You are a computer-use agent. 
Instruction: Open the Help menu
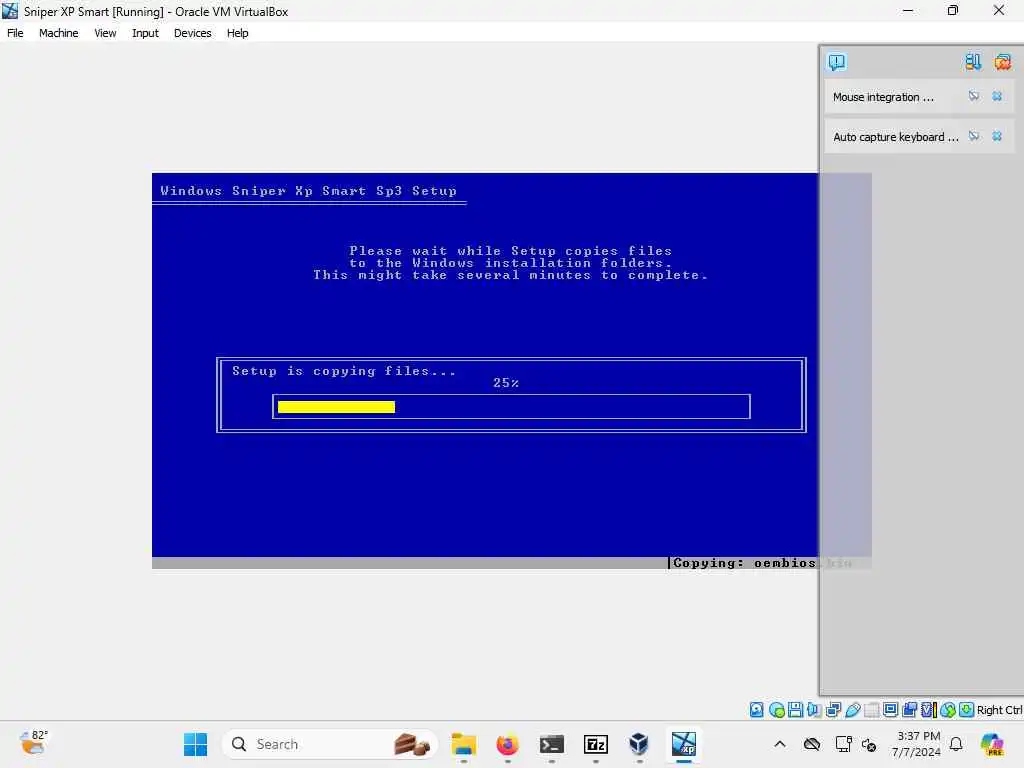pyautogui.click(x=237, y=33)
